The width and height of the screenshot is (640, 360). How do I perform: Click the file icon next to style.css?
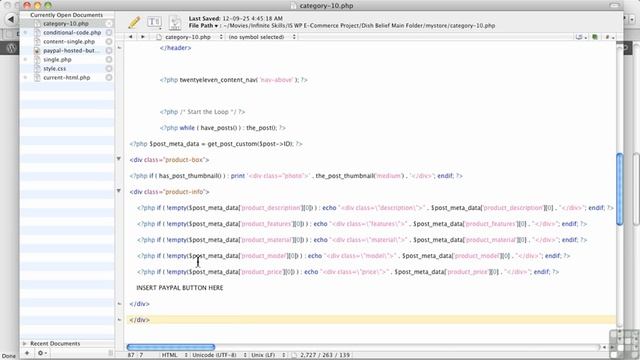[37, 69]
